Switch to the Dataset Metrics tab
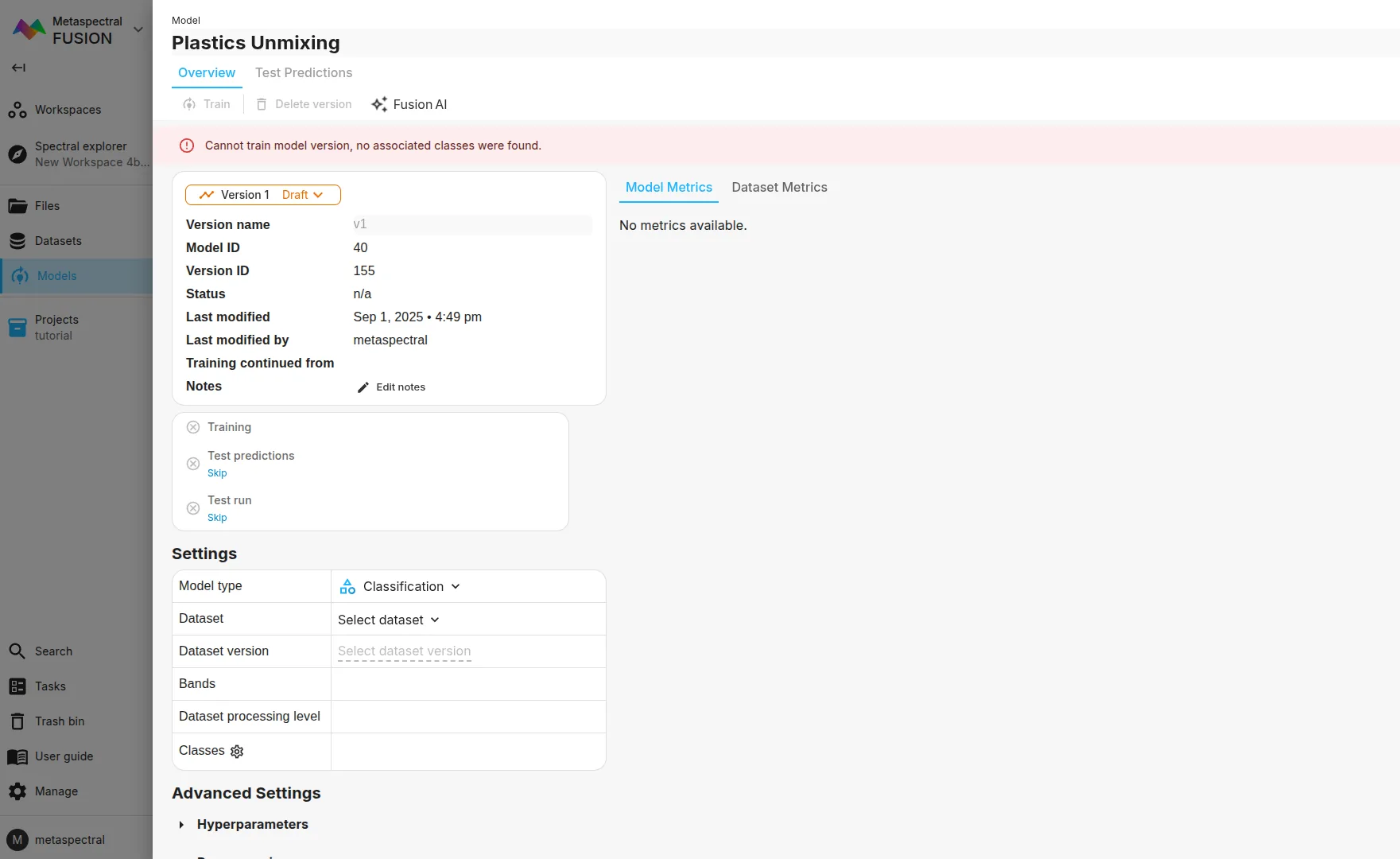 point(779,187)
